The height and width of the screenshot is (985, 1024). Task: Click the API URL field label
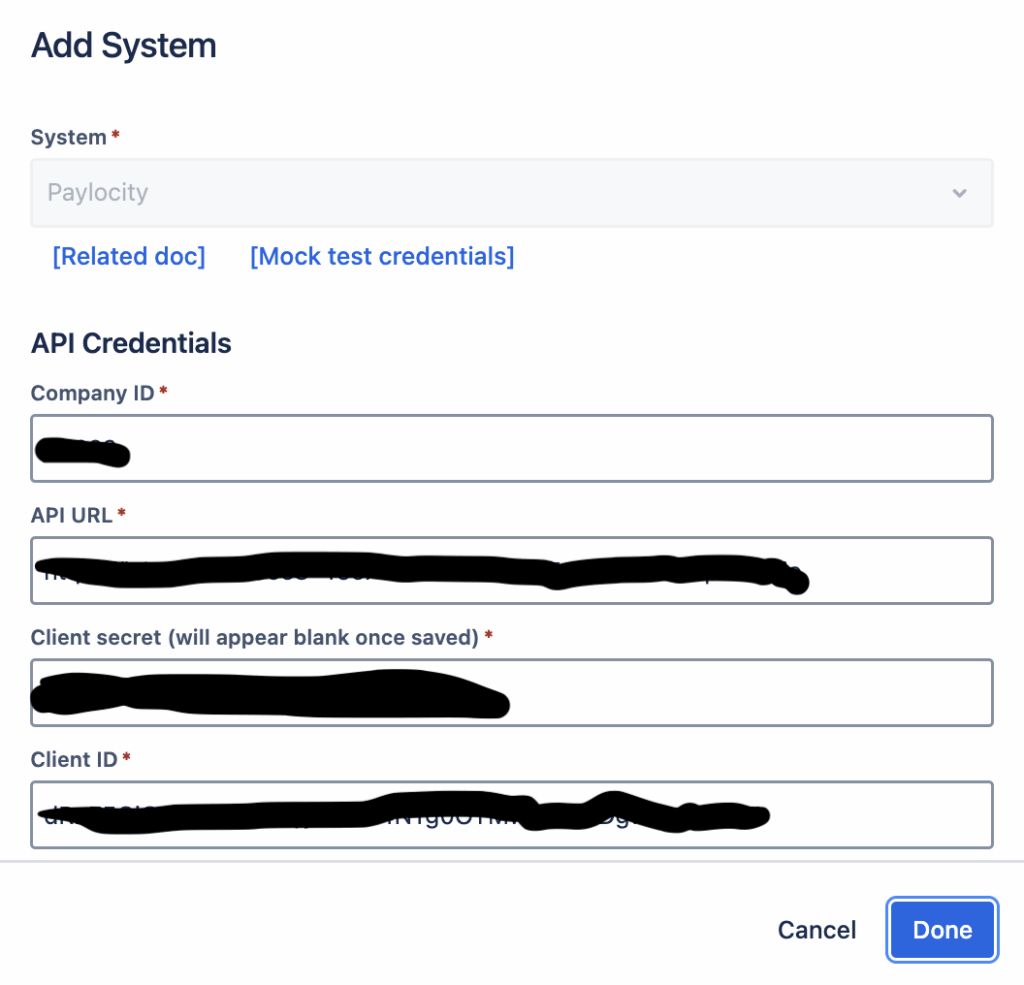[70, 515]
